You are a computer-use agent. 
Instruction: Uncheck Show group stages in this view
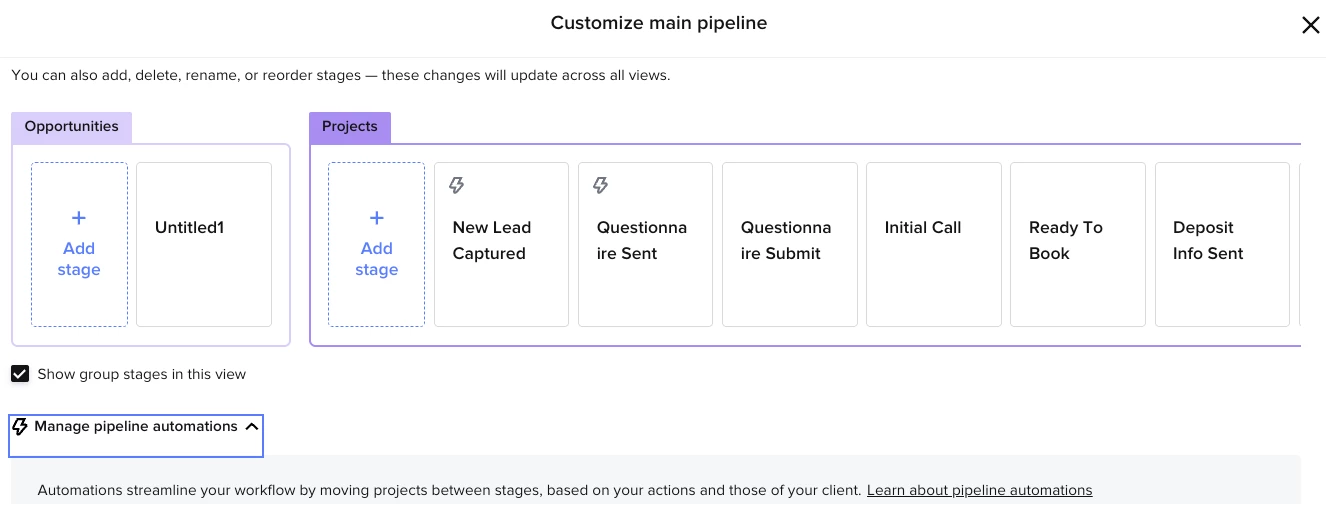[20, 374]
